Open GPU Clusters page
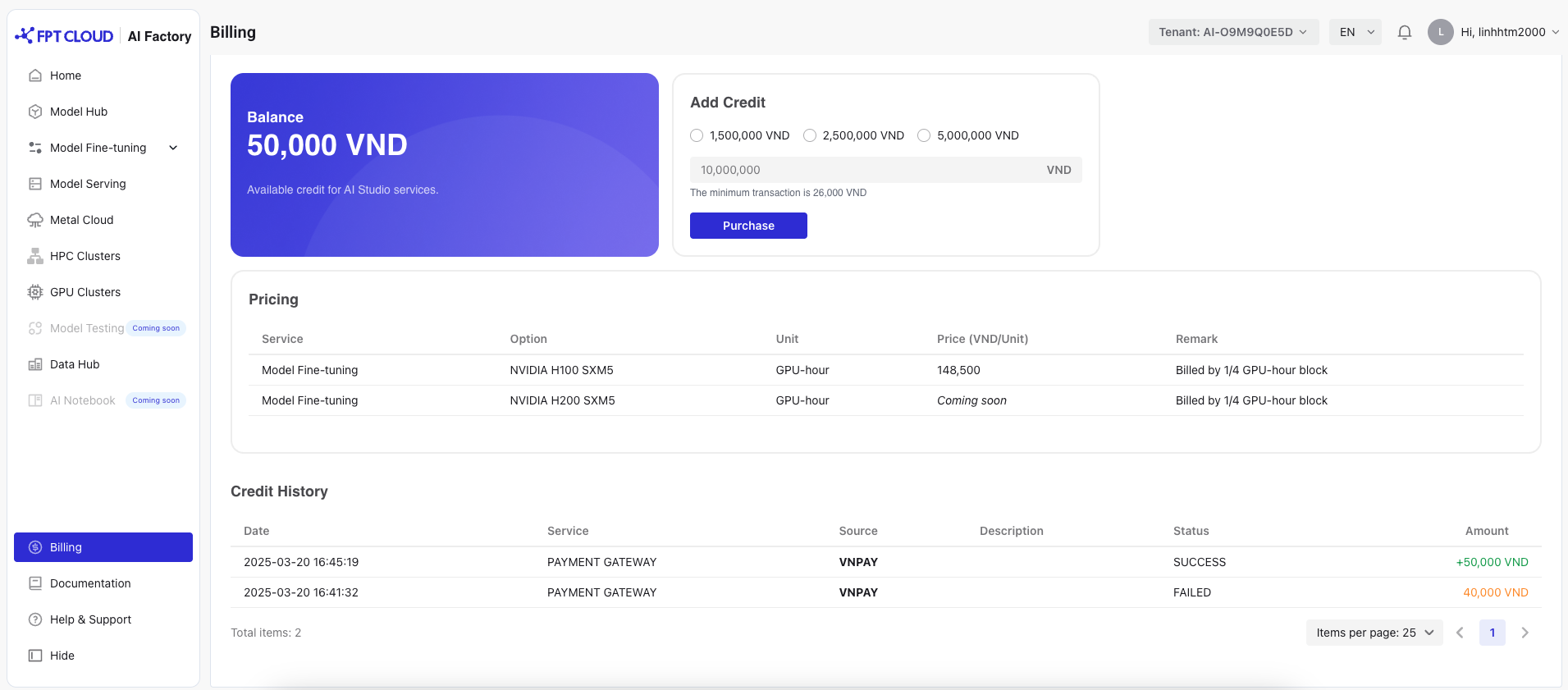Screen dimensions: 1568x690 (103, 292)
